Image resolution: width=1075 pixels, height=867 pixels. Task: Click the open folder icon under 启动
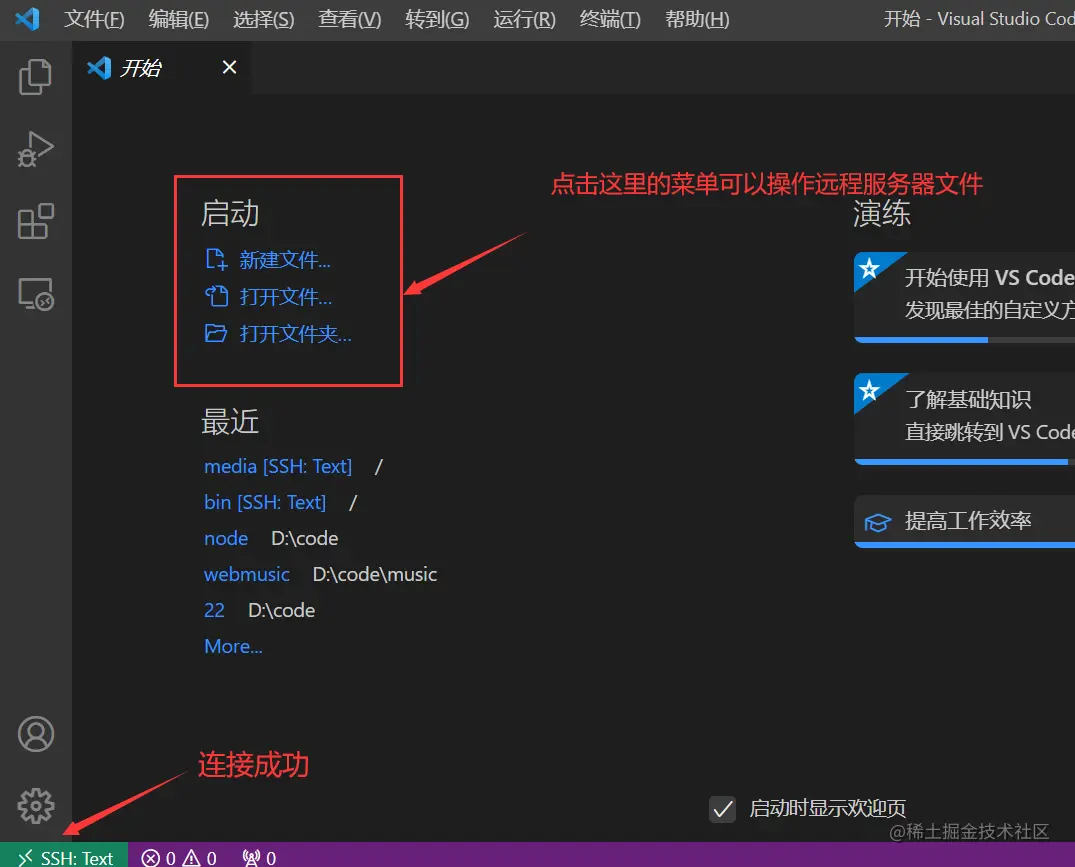216,334
